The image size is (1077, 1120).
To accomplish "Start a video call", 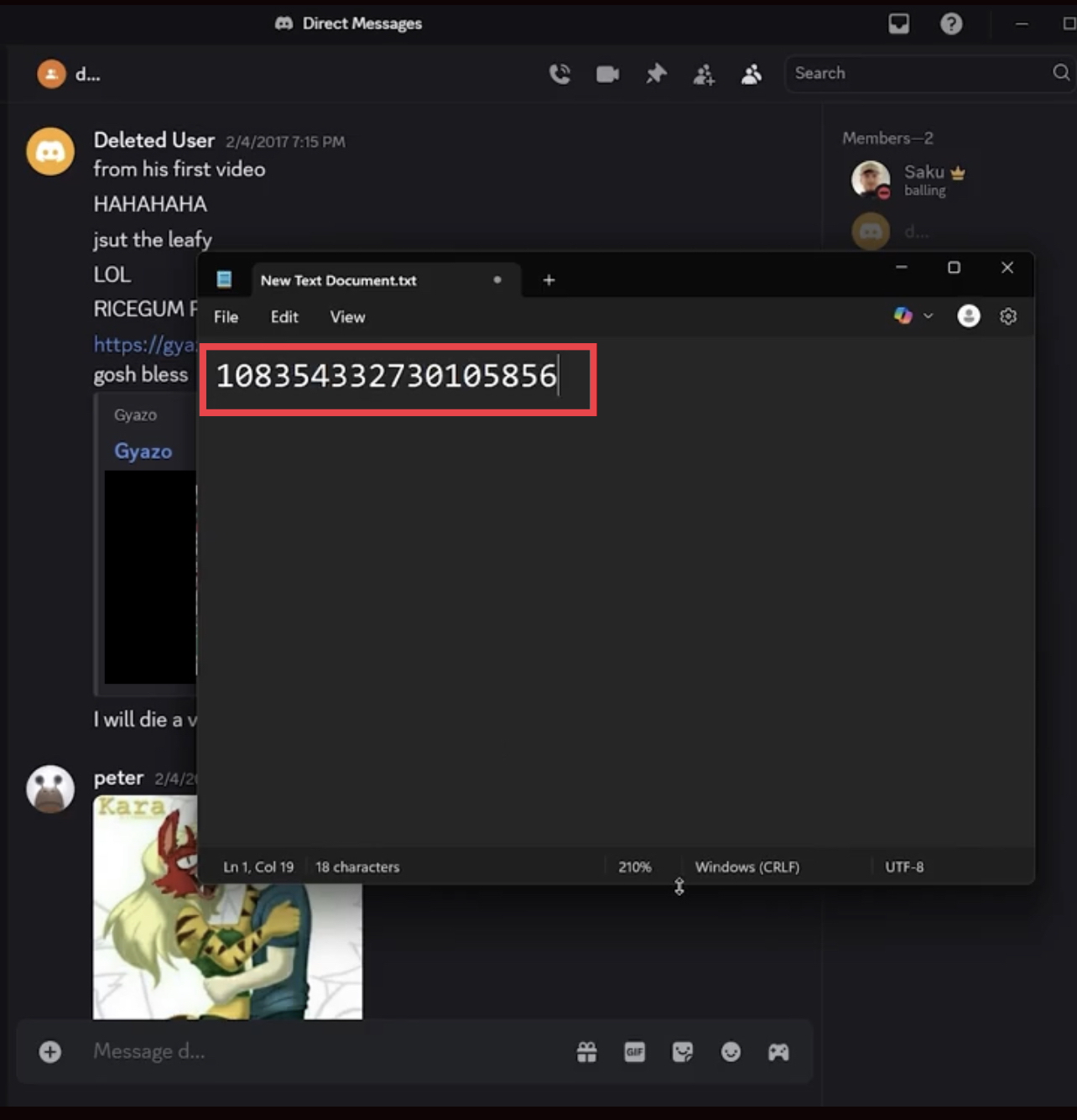I will point(607,75).
